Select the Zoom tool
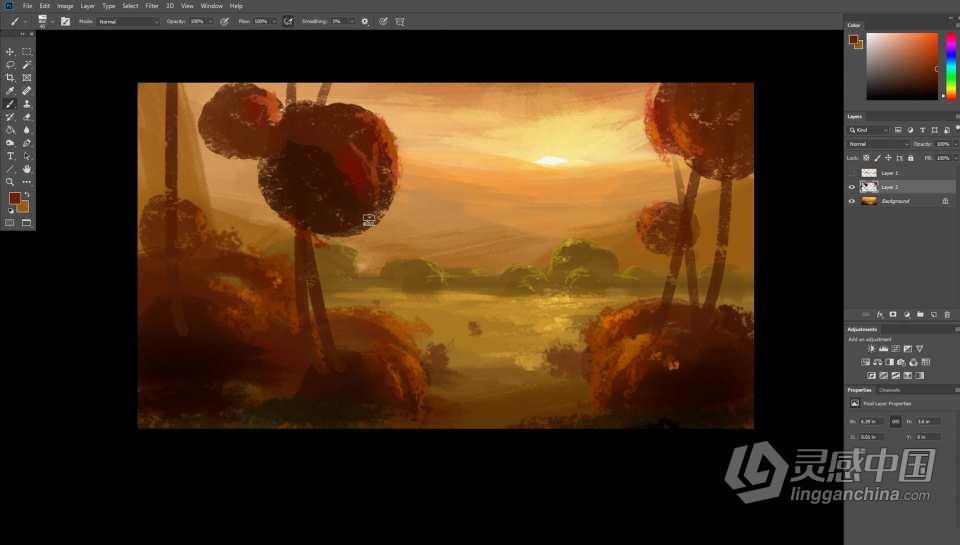960x545 pixels. pyautogui.click(x=10, y=182)
